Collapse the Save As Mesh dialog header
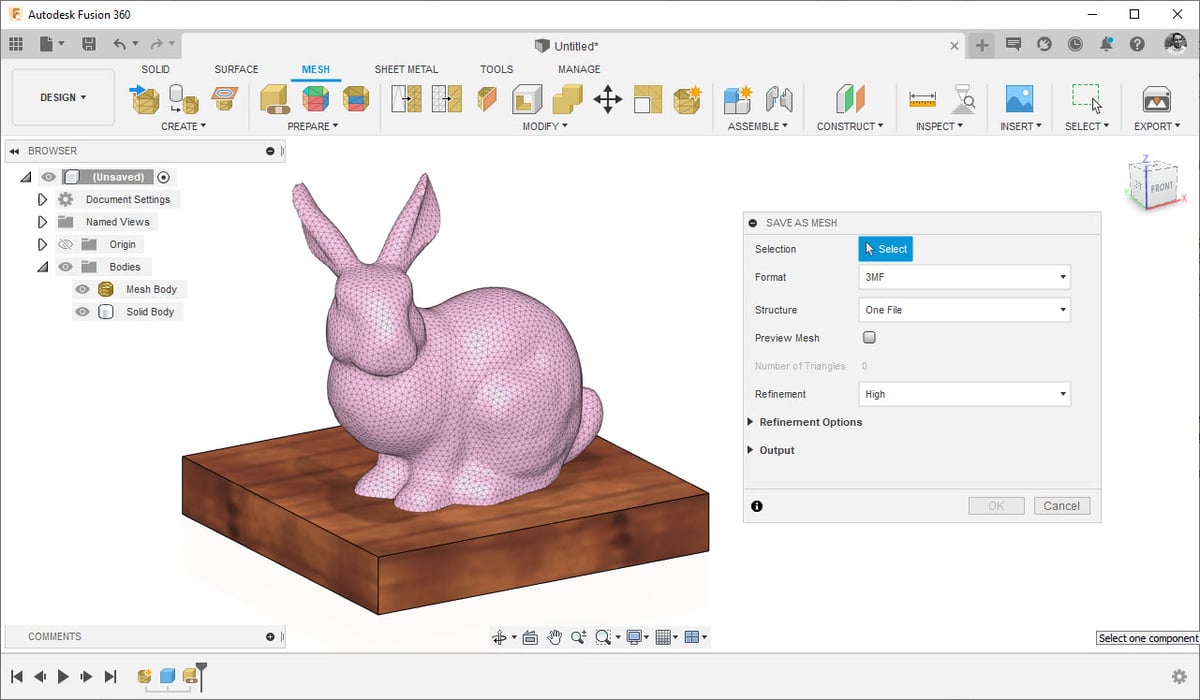Viewport: 1200px width, 700px height. pos(753,223)
